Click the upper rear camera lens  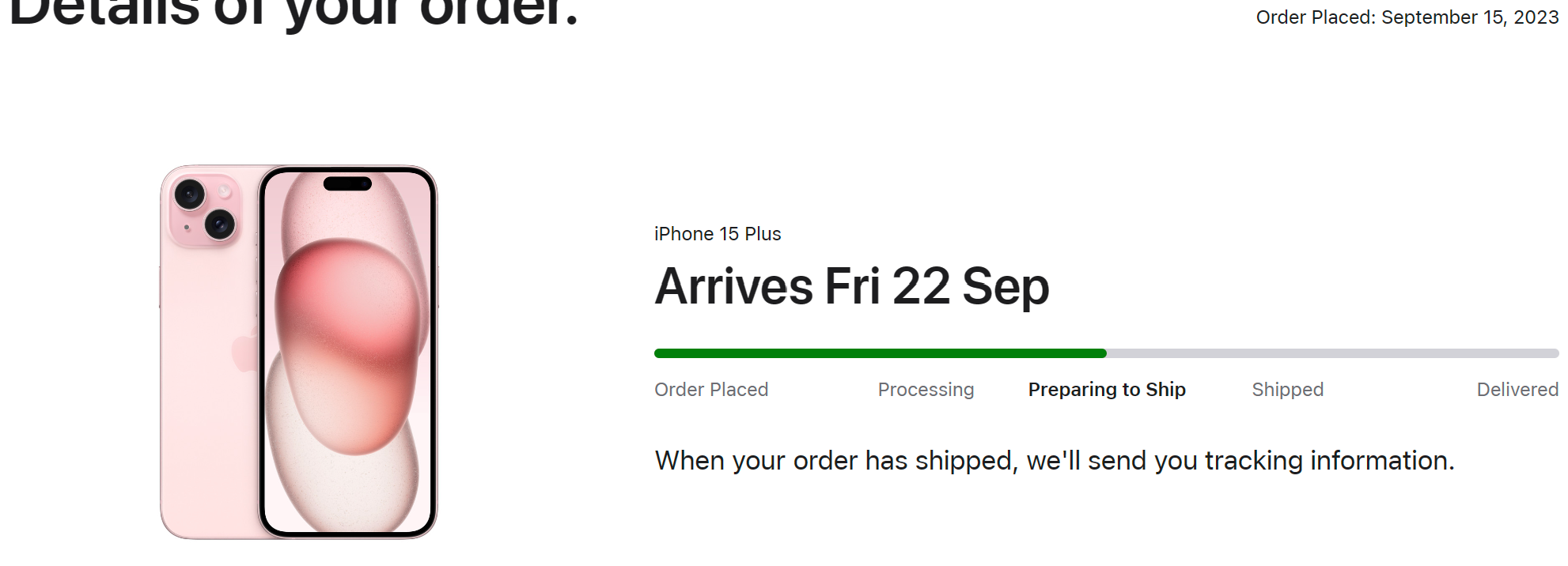[x=190, y=194]
